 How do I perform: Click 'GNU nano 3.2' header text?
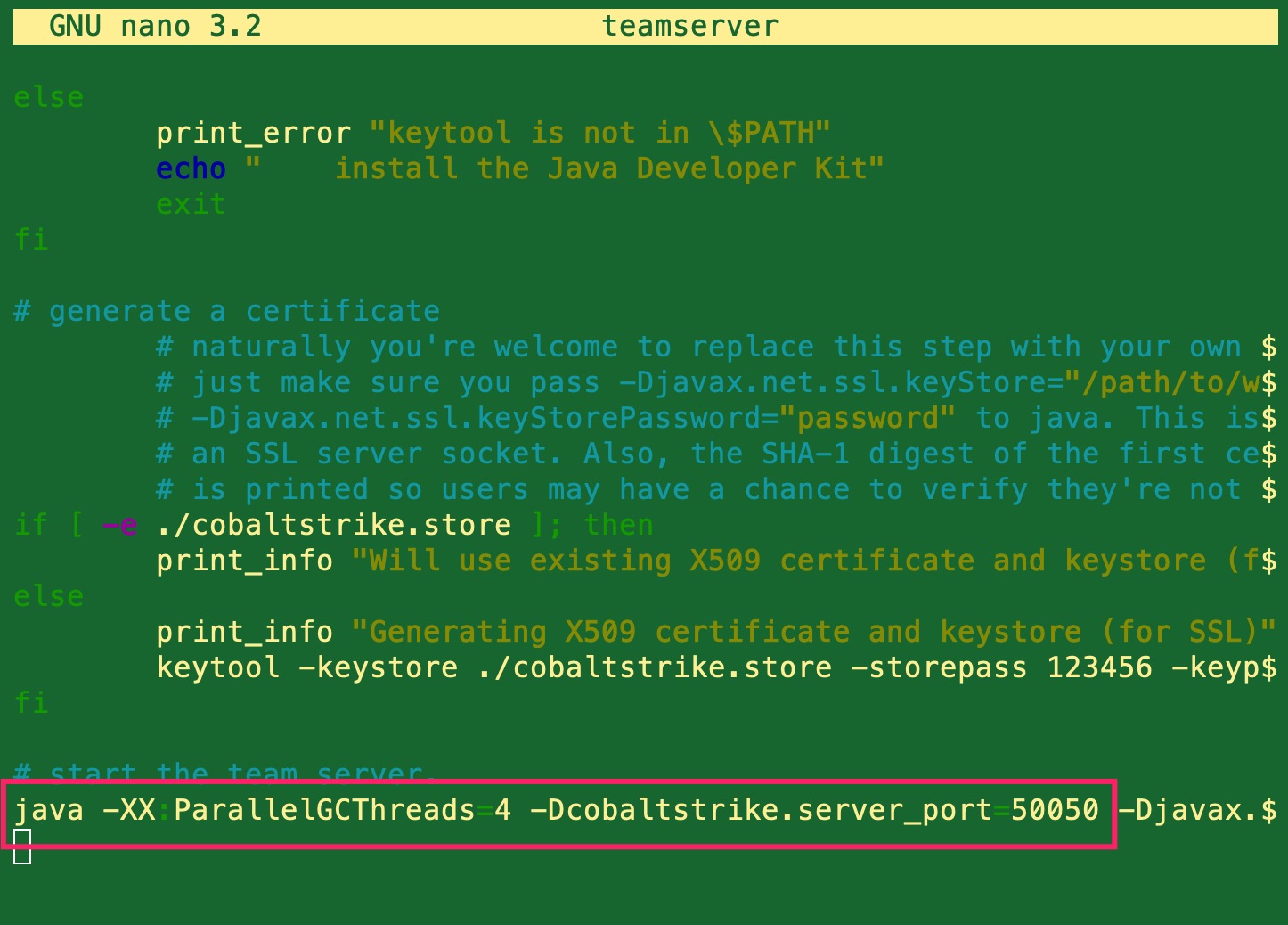point(156,26)
